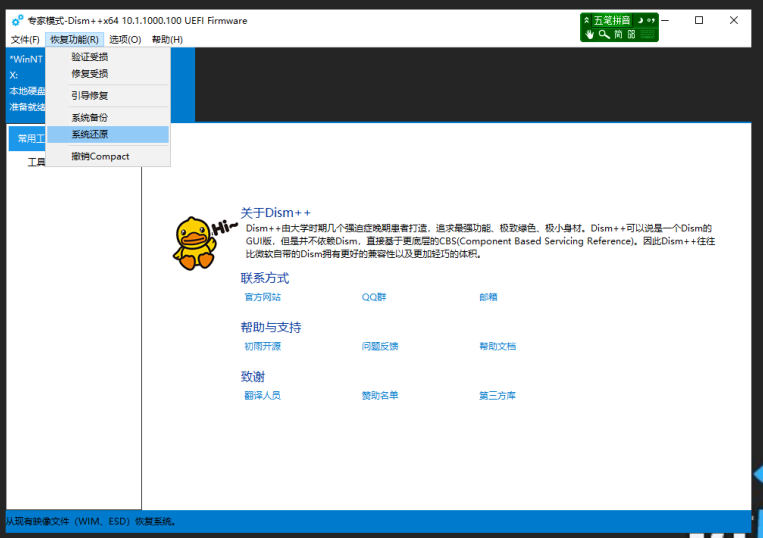The width and height of the screenshot is (763, 538).
Task: Collapse the IME toolbar with chevron arrows
Action: (x=586, y=20)
